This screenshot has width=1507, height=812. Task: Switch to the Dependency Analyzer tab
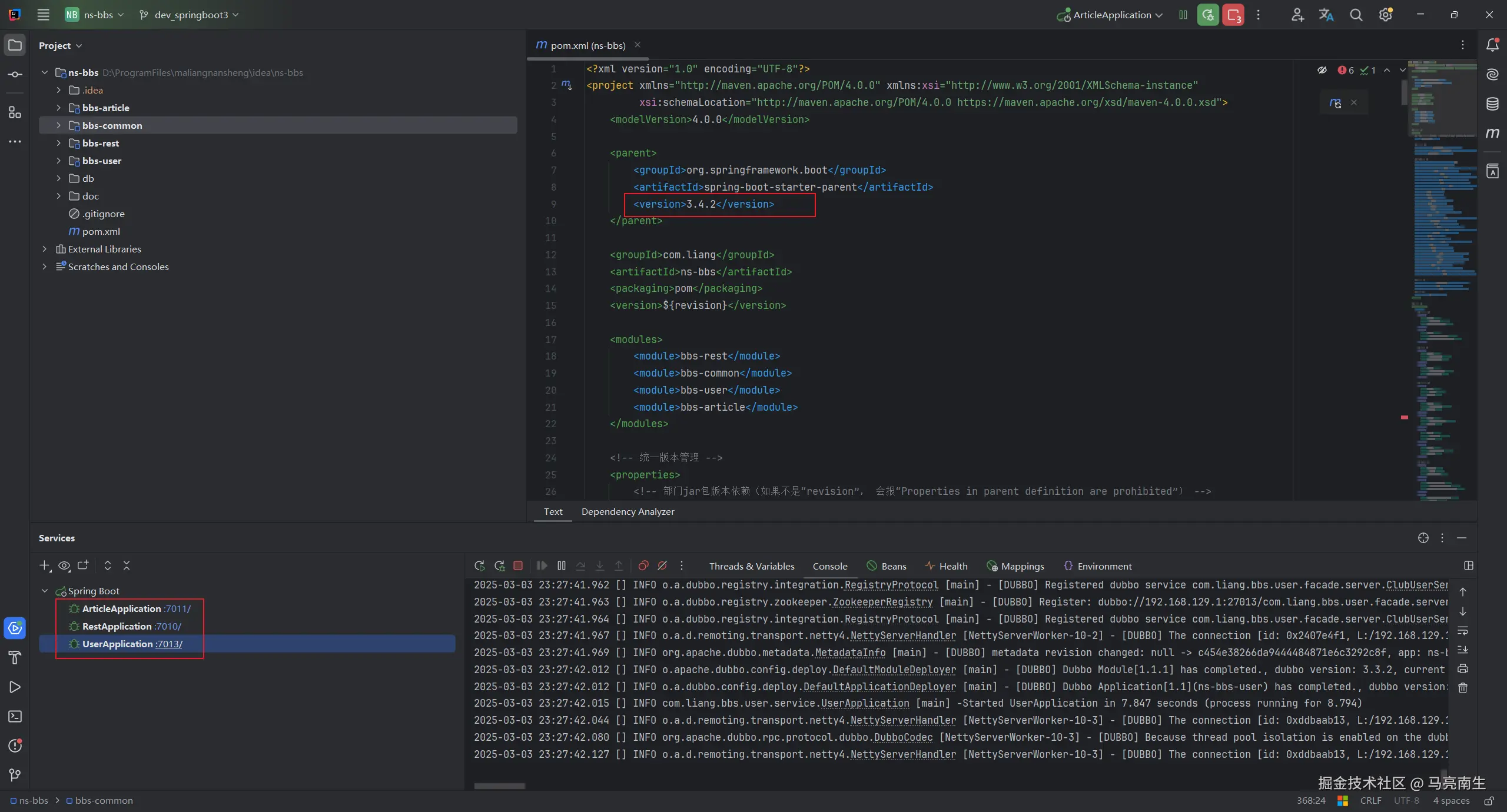[x=628, y=512]
